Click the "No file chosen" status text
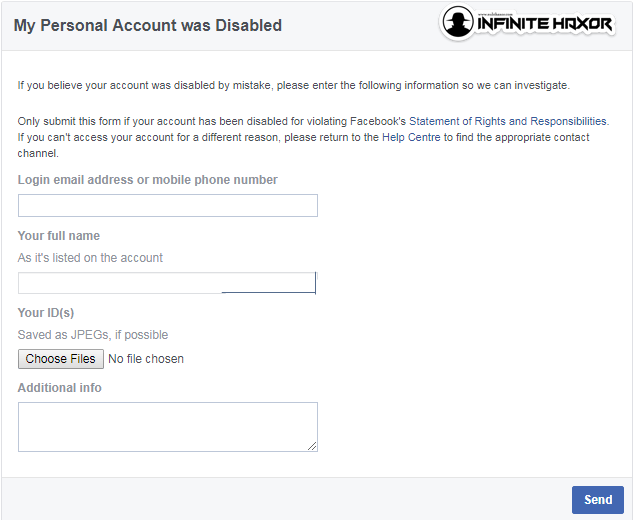Viewport: 636px width, 520px height. coord(146,359)
